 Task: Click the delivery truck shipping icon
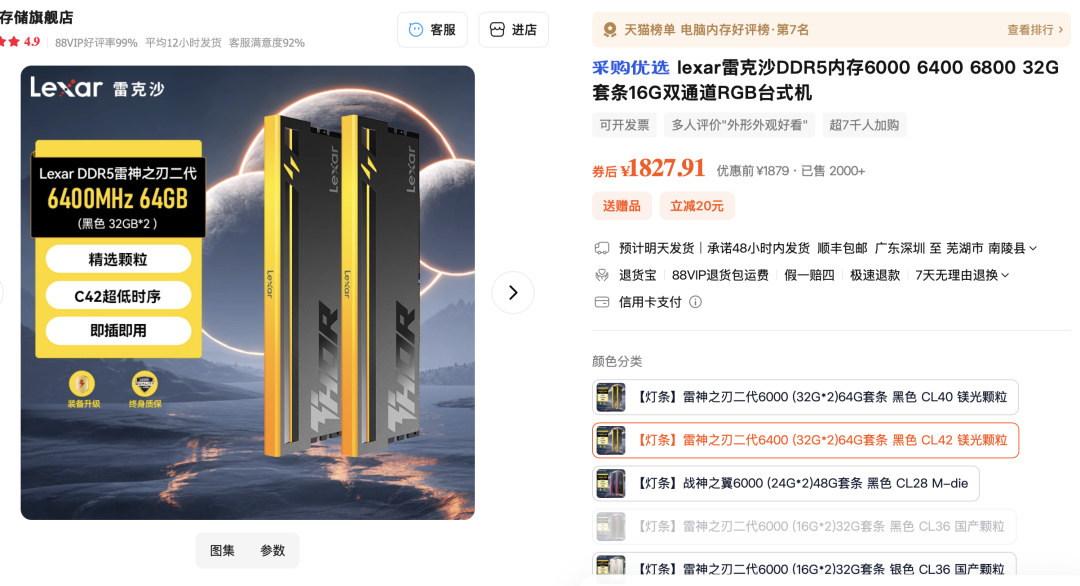click(x=602, y=248)
